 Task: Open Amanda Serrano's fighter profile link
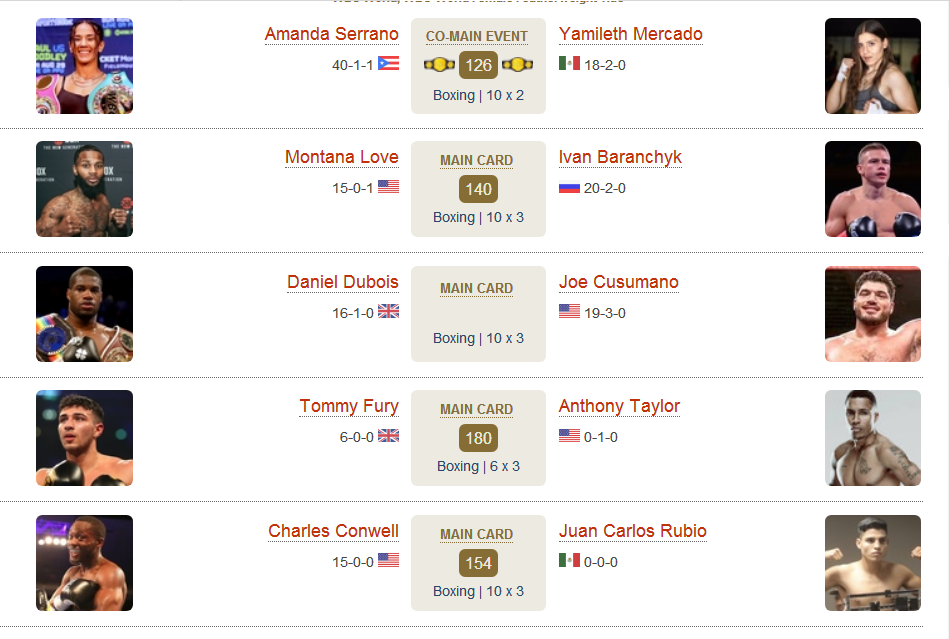pos(332,34)
